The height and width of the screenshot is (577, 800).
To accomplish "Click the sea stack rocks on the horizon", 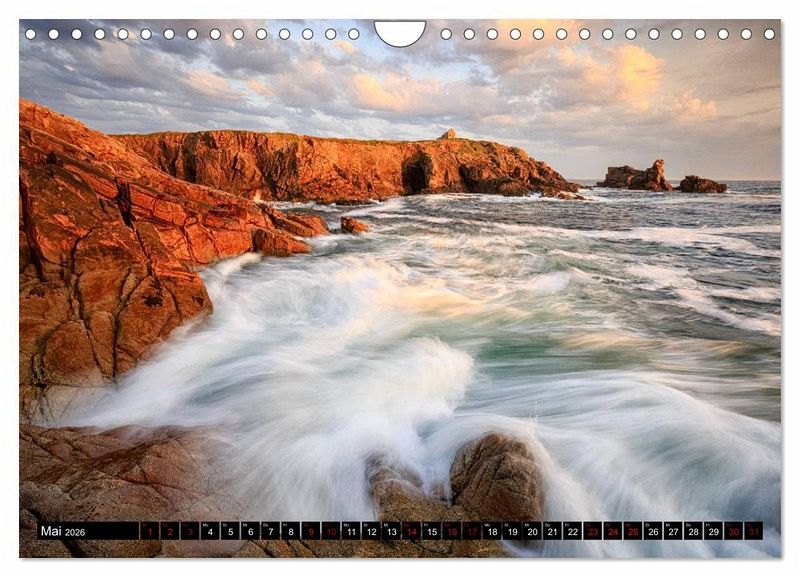I will point(637,177).
